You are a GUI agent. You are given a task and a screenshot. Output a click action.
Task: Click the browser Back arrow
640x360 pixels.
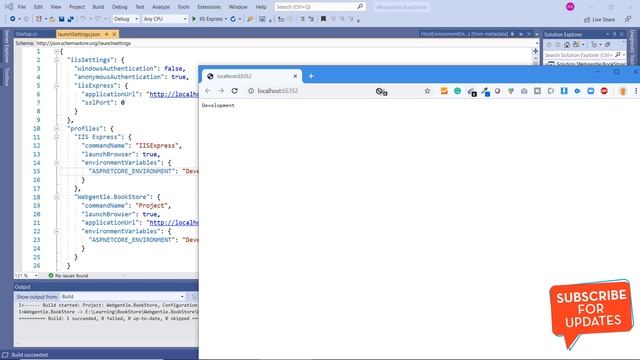[x=208, y=91]
